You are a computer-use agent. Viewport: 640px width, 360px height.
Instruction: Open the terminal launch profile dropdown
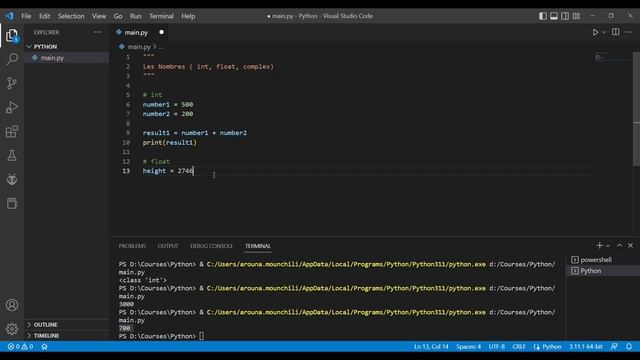pyautogui.click(x=608, y=246)
